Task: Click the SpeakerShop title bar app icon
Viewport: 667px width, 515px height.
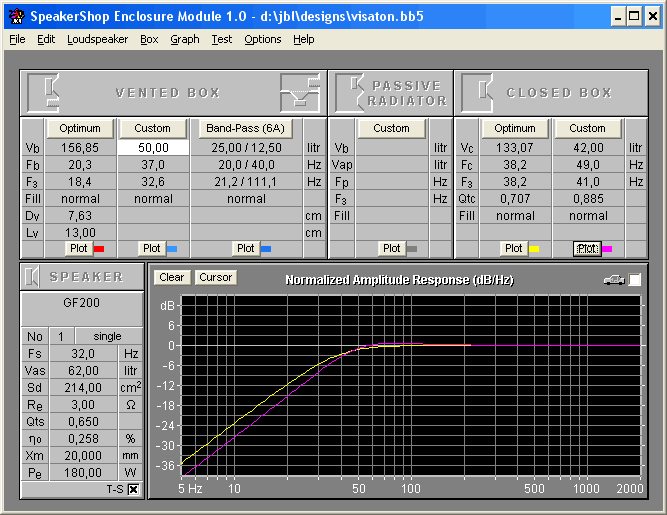Action: (x=17, y=16)
